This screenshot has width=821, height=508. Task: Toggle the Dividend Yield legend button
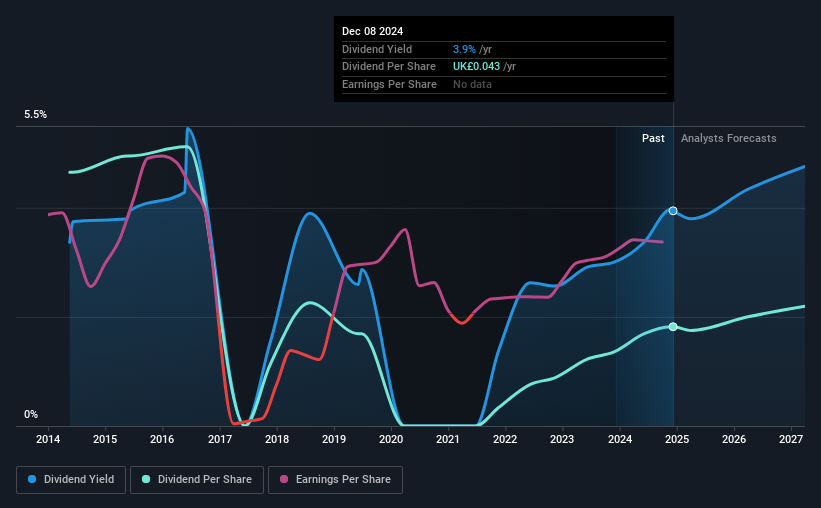[x=71, y=480]
